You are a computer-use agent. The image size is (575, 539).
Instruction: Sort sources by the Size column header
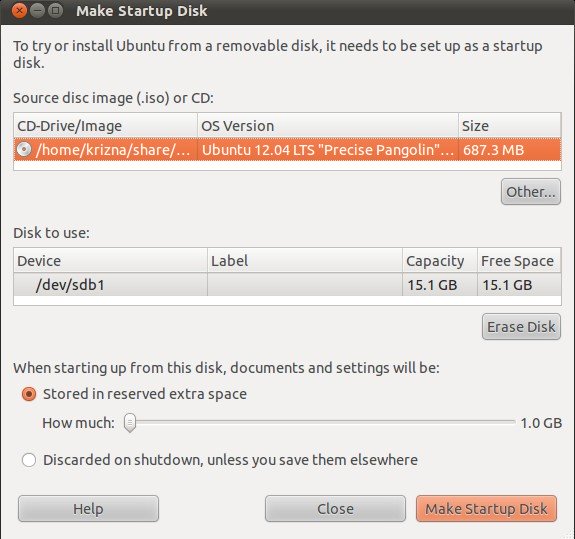tap(510, 126)
